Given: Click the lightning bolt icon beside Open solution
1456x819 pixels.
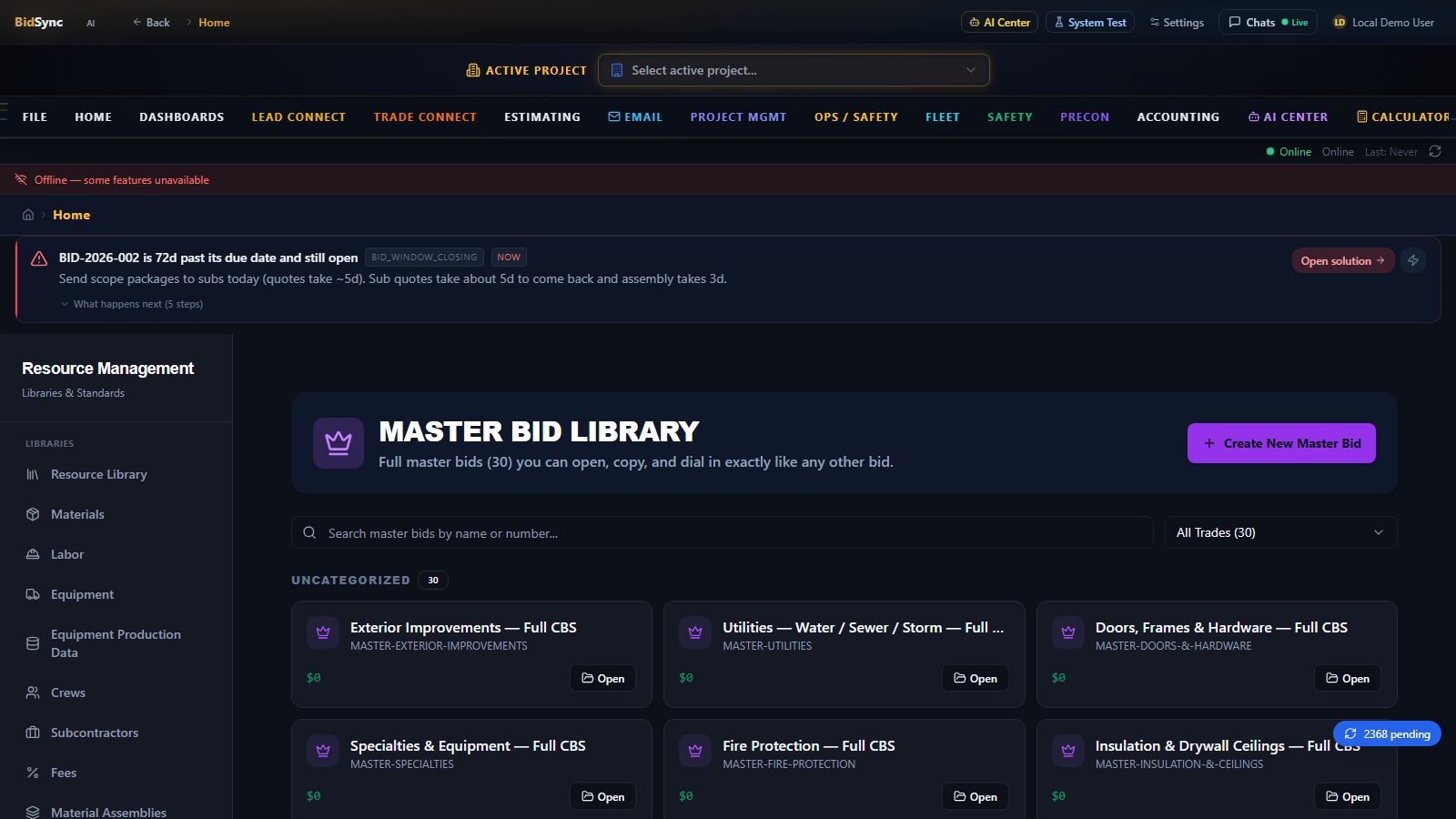Looking at the screenshot, I should (1413, 260).
